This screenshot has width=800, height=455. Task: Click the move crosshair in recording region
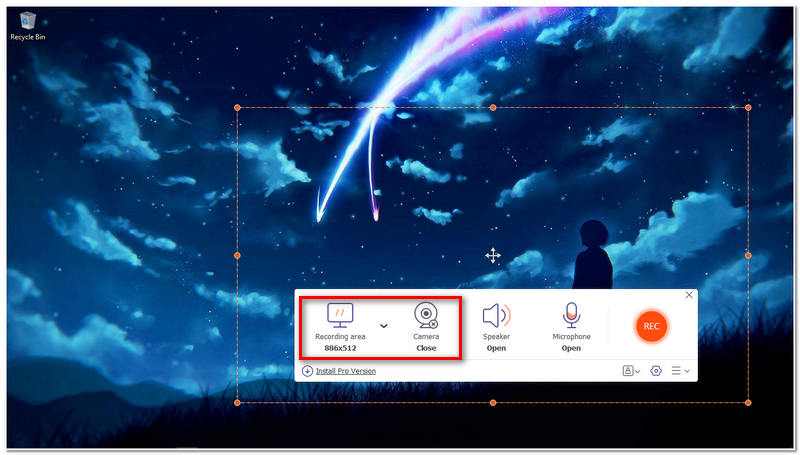tap(493, 255)
